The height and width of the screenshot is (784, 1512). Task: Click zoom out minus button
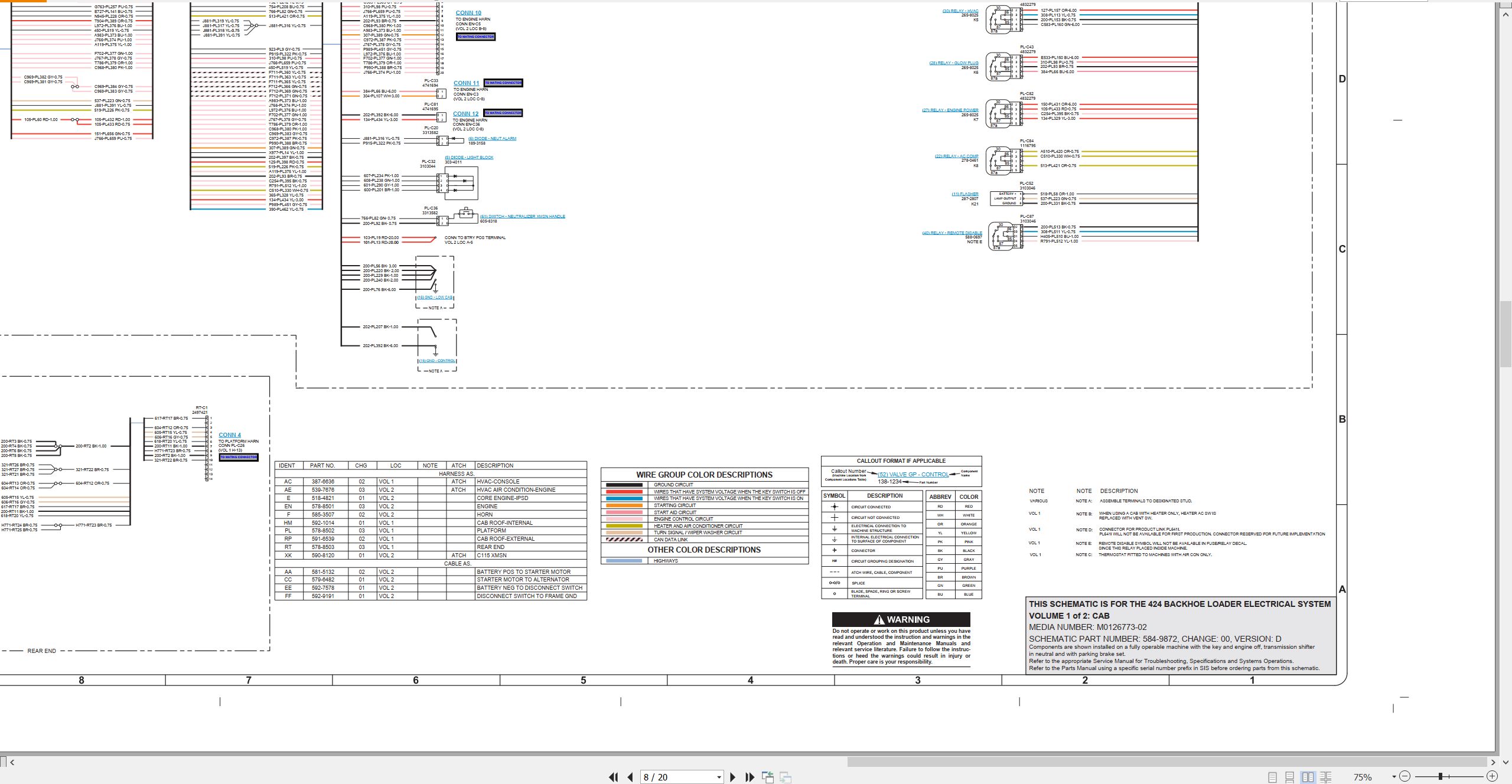click(x=1405, y=776)
